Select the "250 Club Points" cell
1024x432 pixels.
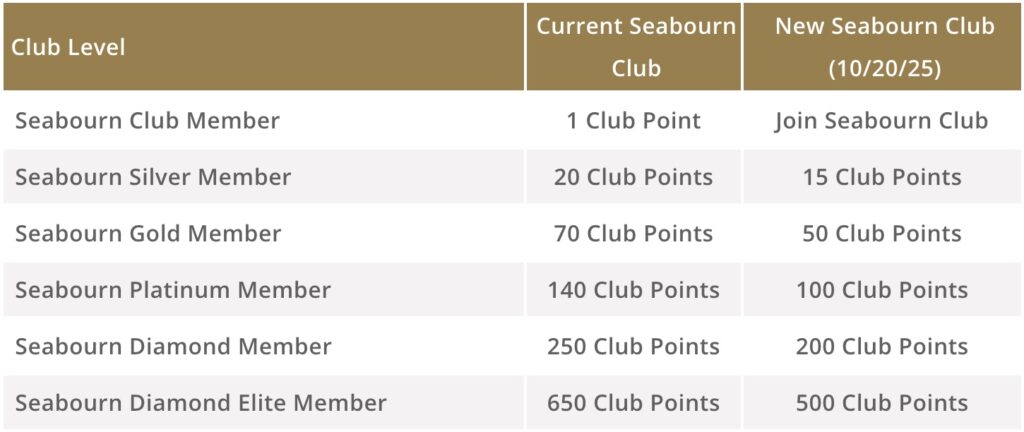point(633,347)
